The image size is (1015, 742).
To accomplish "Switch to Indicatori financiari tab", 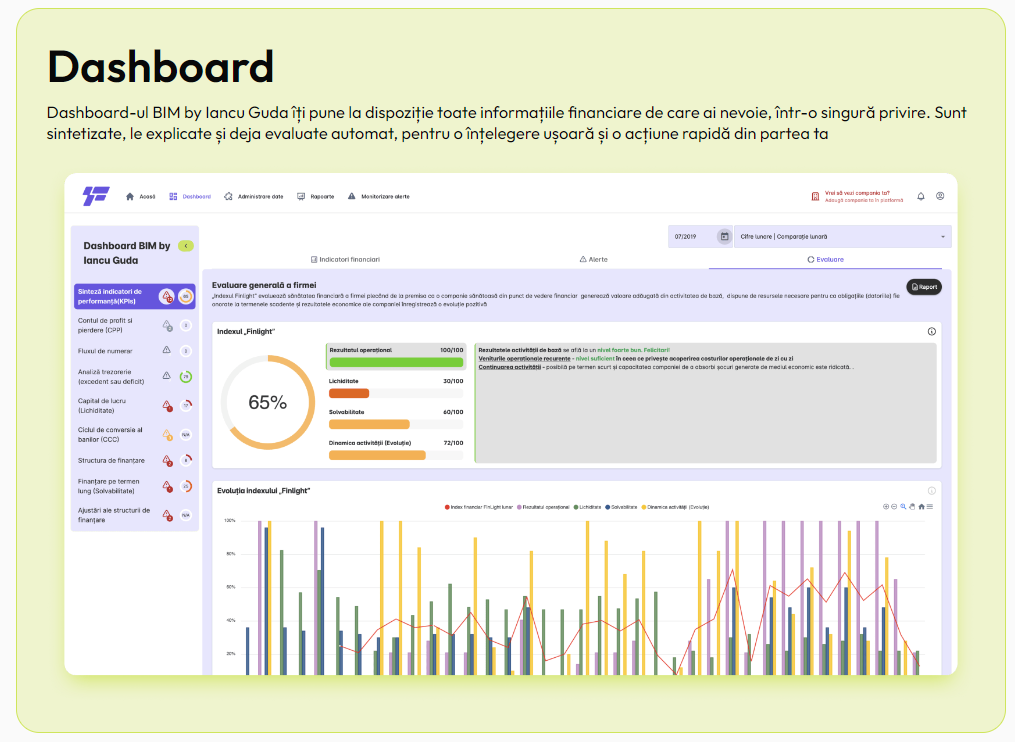I will (x=345, y=259).
